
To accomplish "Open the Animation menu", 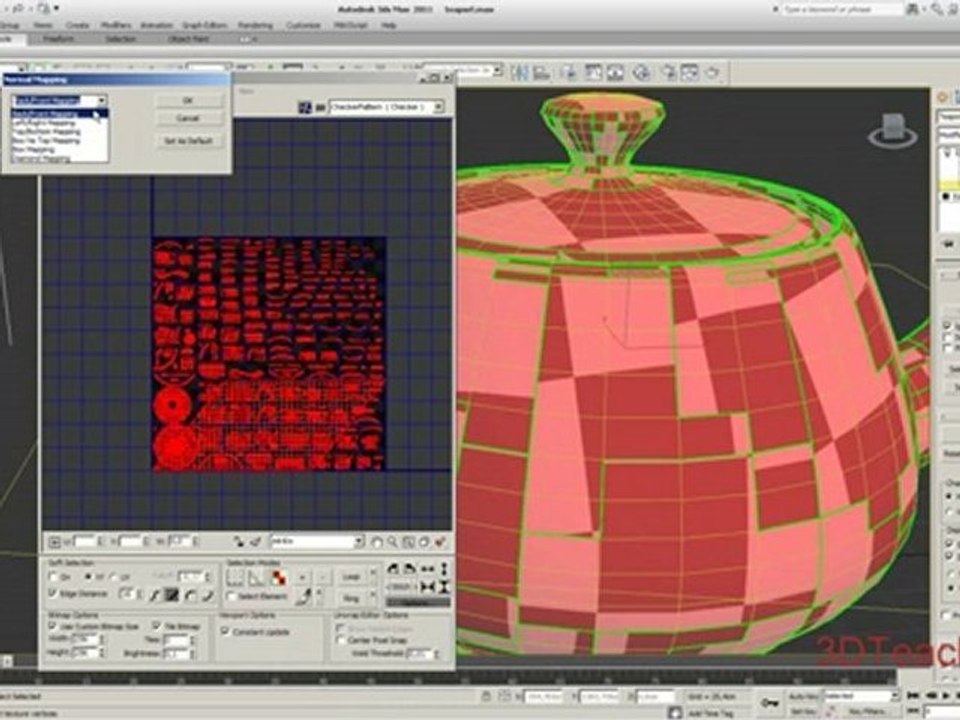I will pos(157,25).
